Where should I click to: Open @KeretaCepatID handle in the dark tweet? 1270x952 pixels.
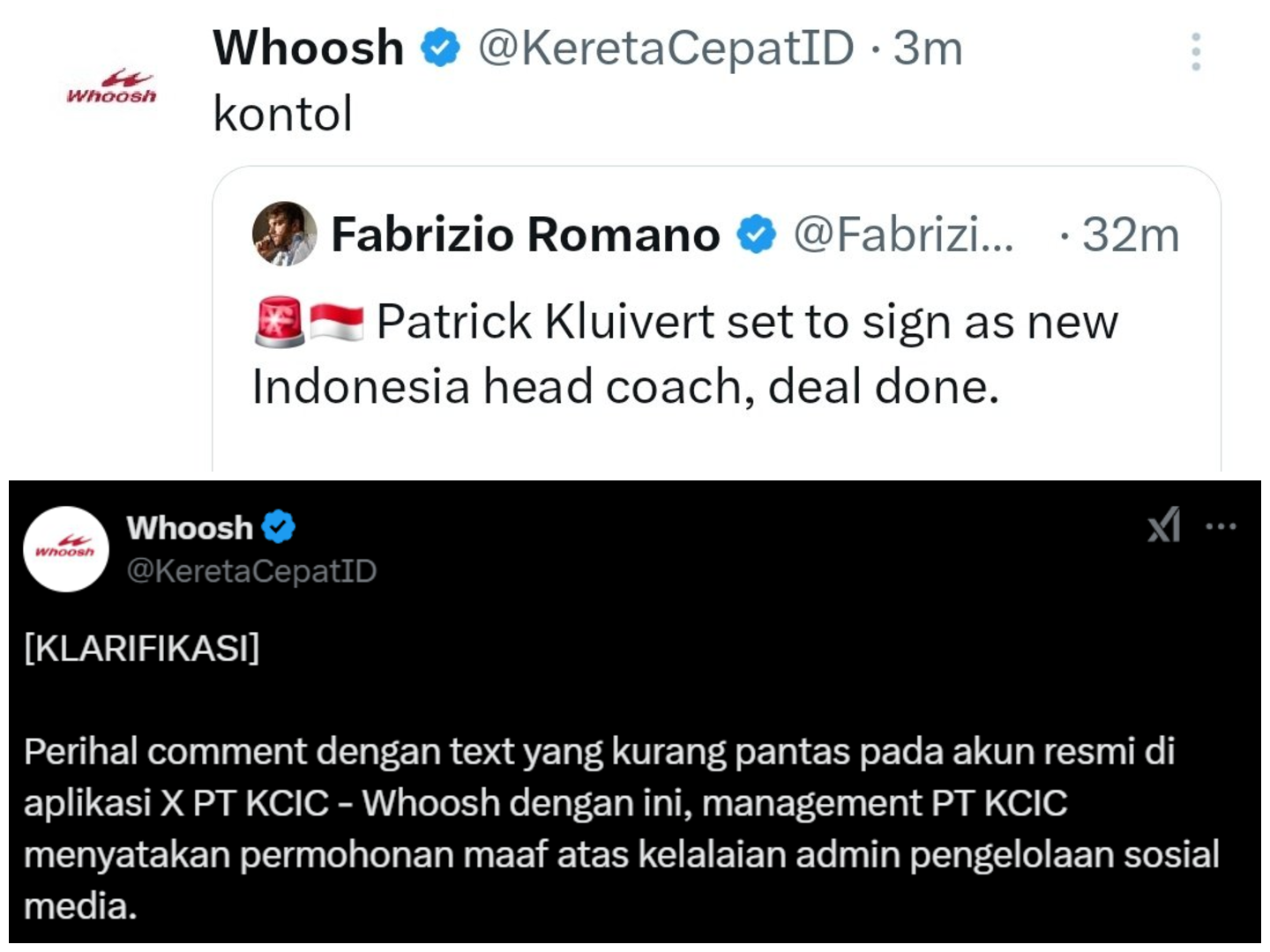(252, 570)
